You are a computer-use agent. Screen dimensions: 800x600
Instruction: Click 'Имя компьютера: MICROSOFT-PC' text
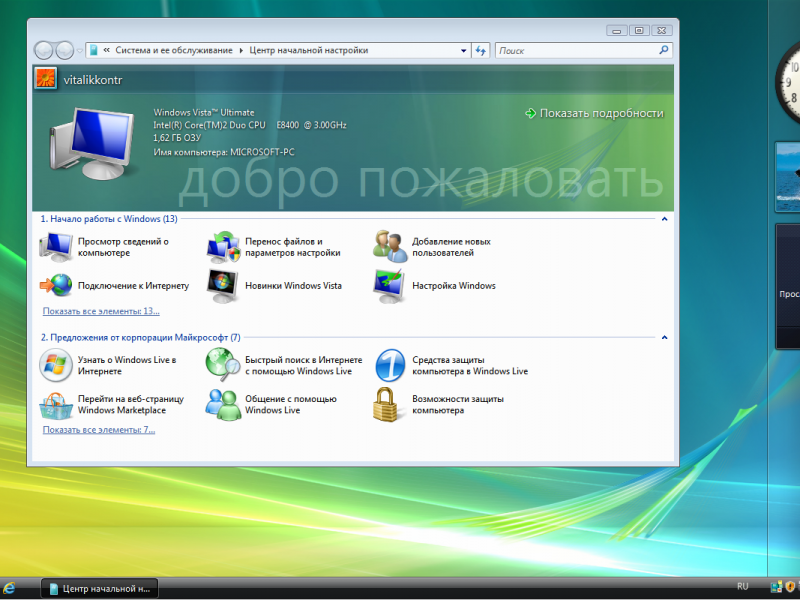coord(224,152)
